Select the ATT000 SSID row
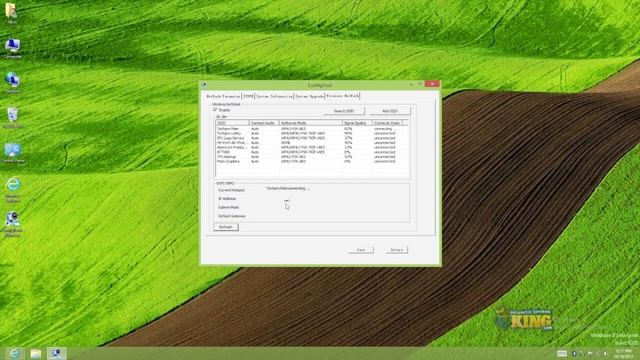The width and height of the screenshot is (640, 360). tap(312, 152)
